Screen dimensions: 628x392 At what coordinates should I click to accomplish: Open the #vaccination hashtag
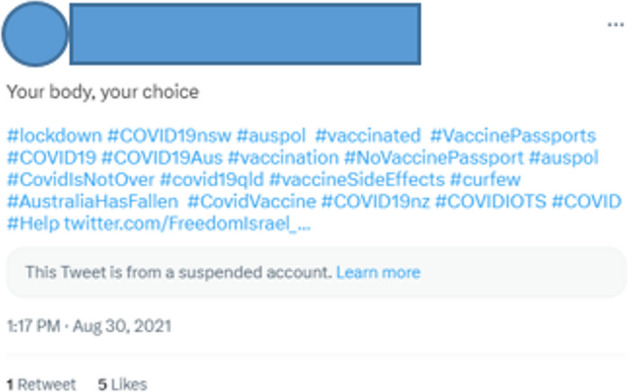tap(284, 158)
